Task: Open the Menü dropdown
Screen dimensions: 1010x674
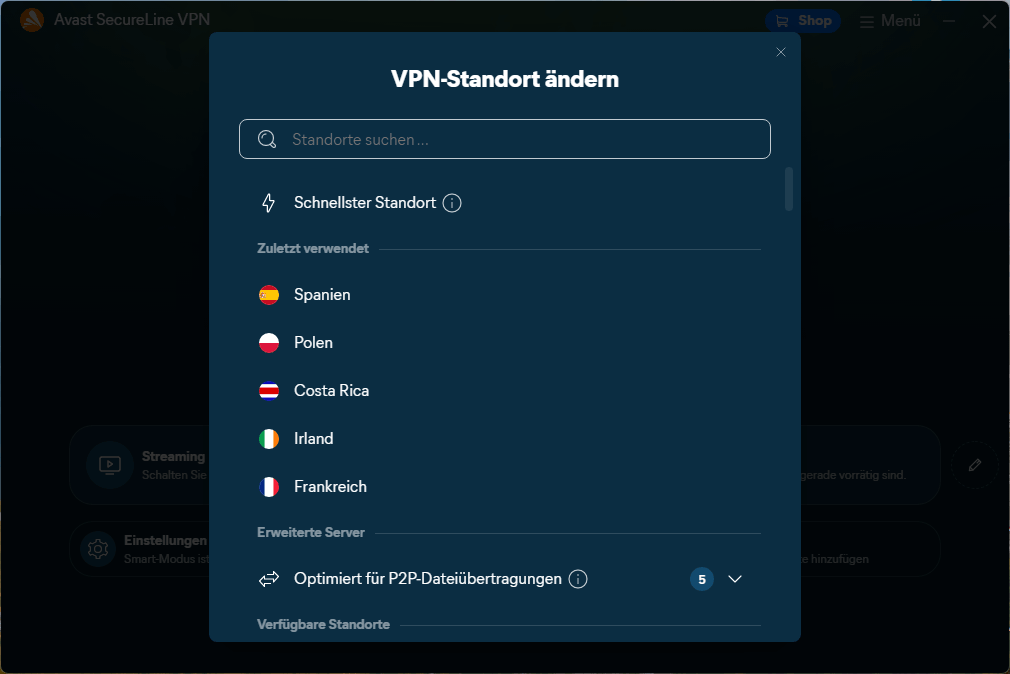Action: coord(888,19)
